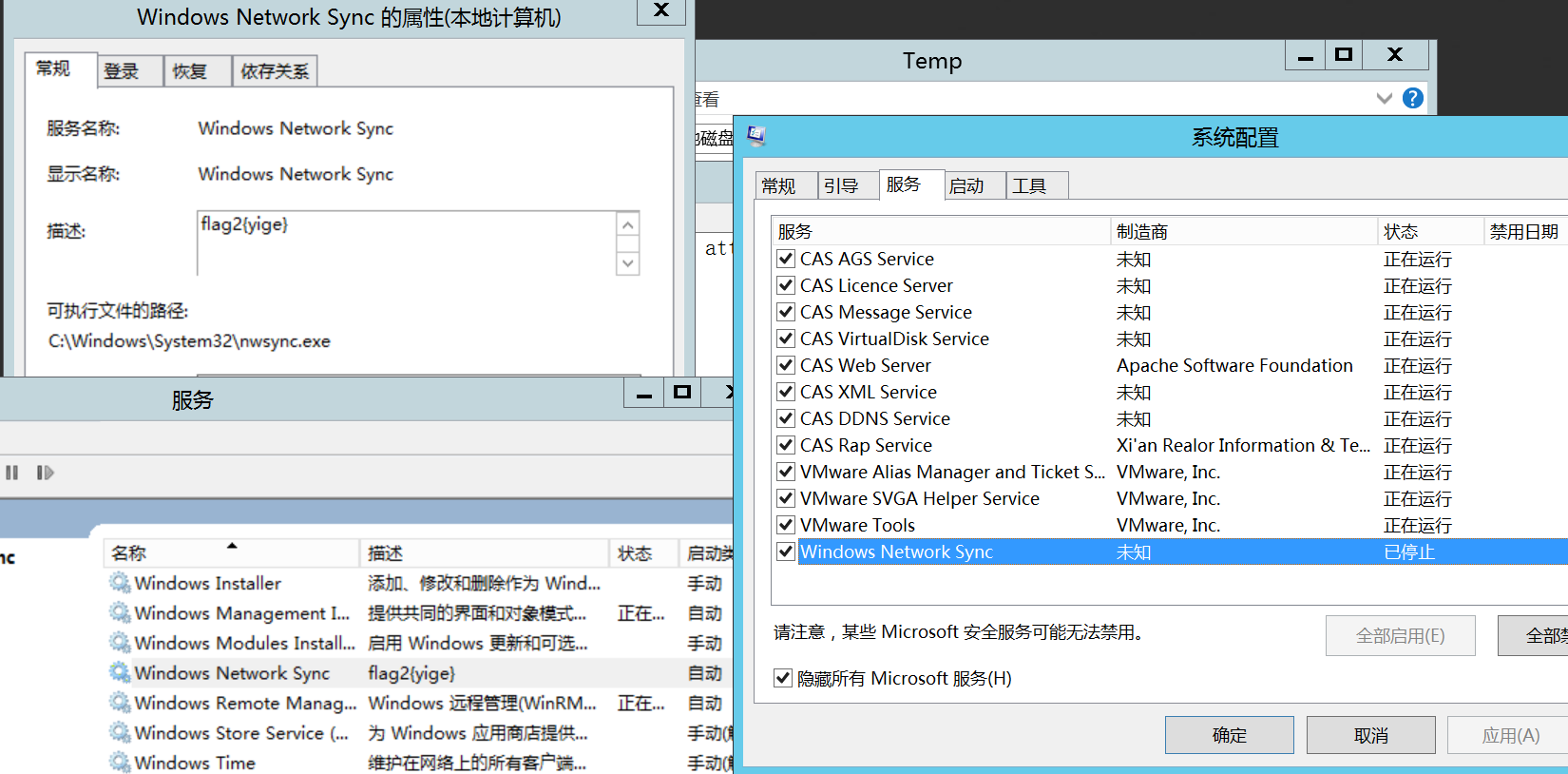Minimize the Services window

pos(643,393)
